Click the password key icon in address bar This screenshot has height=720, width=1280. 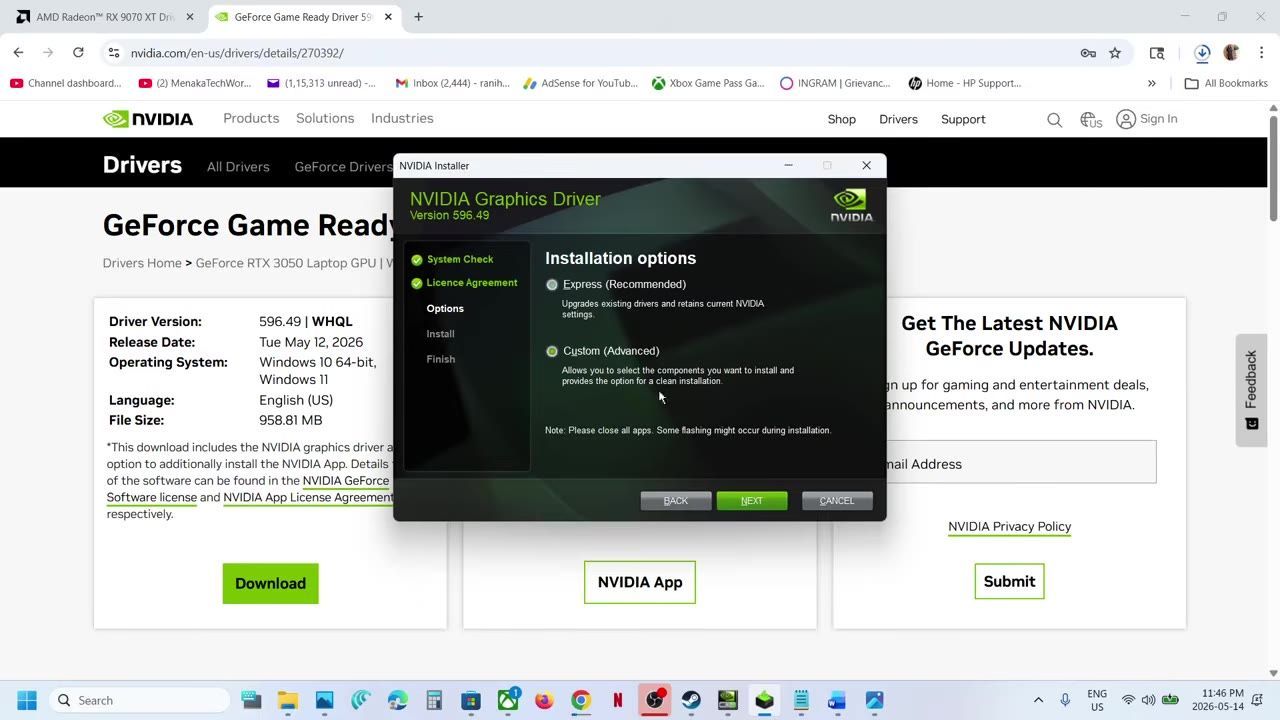1088,53
